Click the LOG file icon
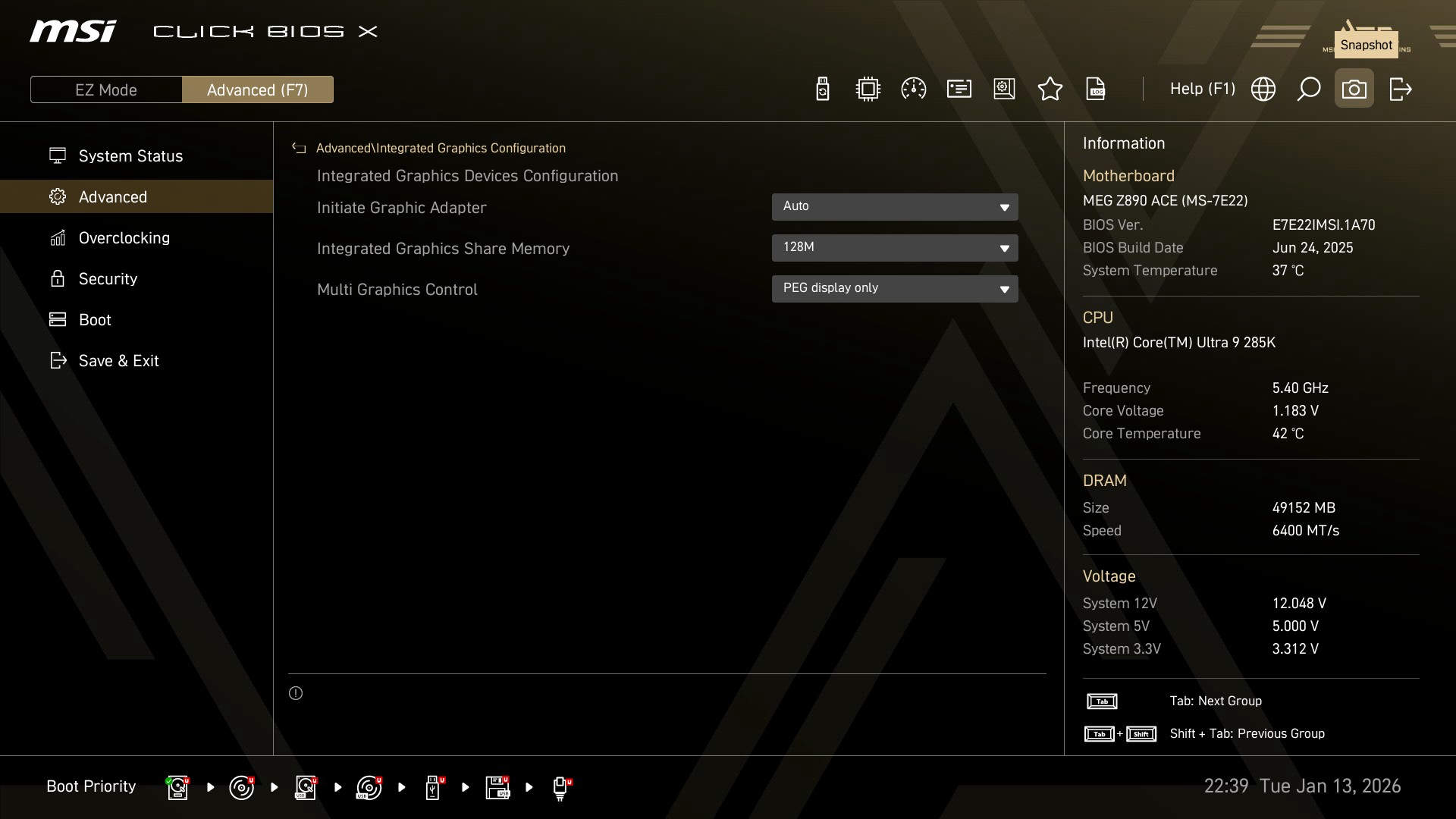 point(1096,89)
